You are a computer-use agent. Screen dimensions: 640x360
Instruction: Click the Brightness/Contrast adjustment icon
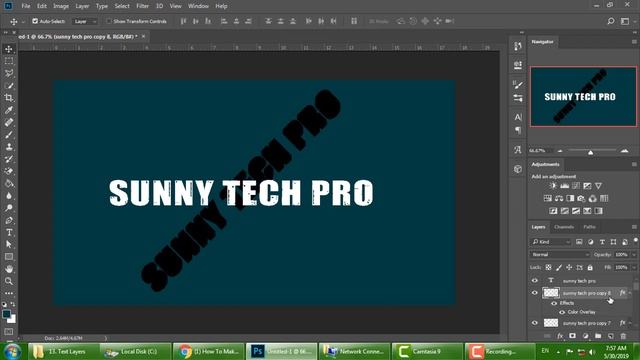[553, 186]
